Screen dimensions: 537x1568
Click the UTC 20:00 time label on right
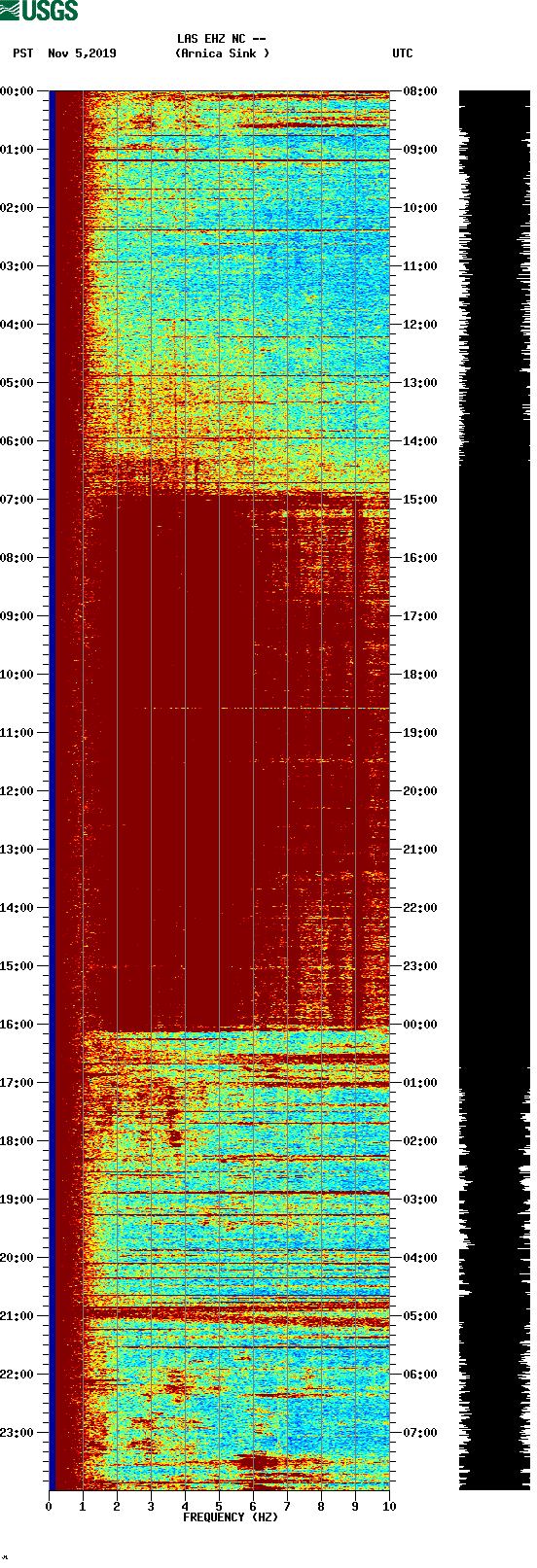[420, 791]
